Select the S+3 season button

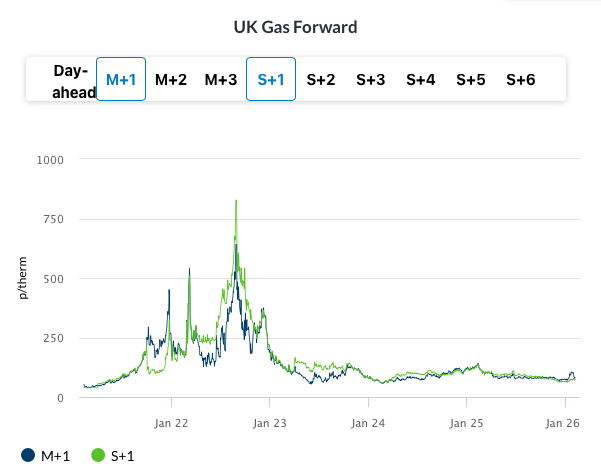371,80
